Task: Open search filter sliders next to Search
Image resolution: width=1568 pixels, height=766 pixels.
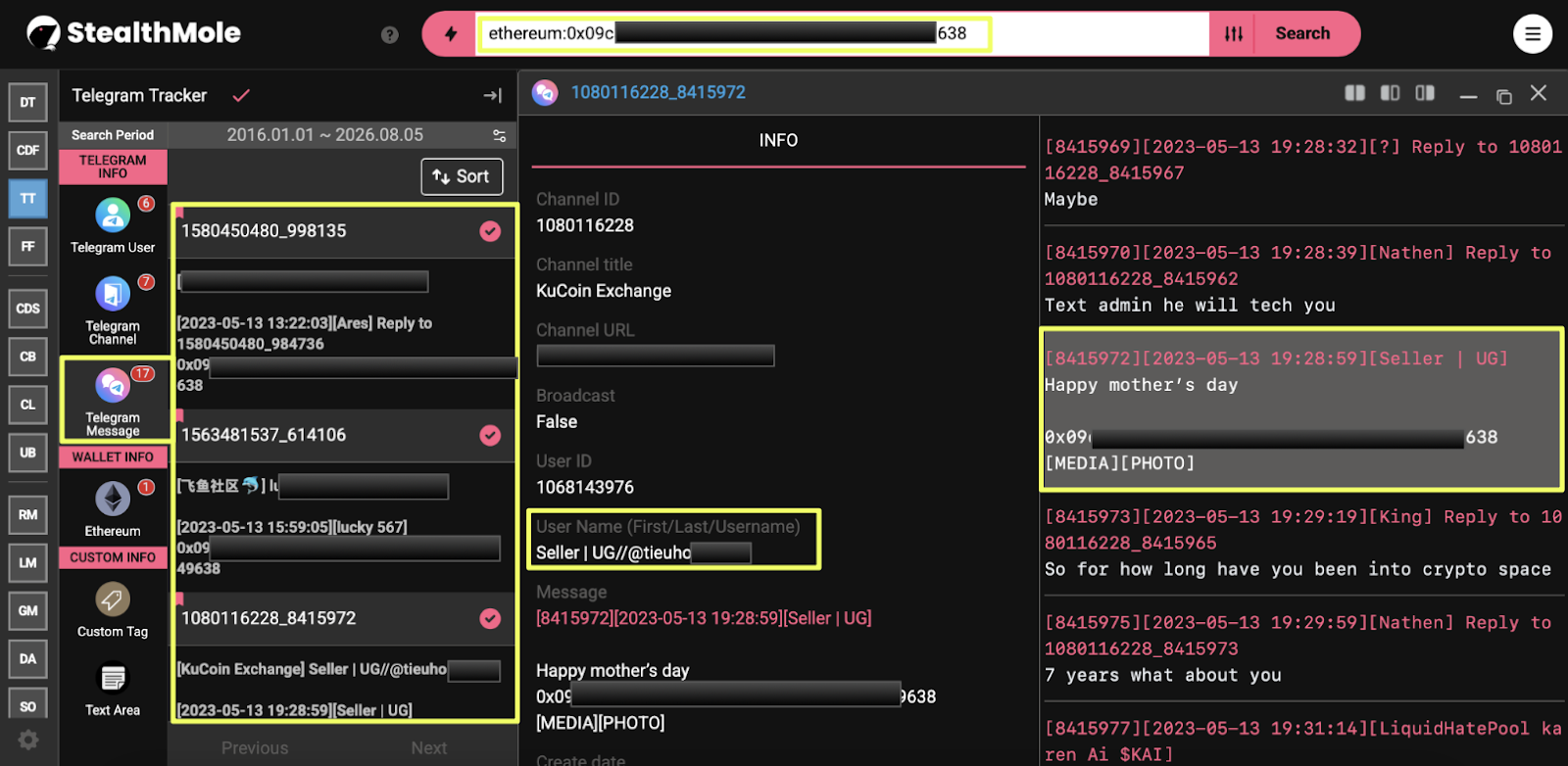Action: pyautogui.click(x=1234, y=34)
